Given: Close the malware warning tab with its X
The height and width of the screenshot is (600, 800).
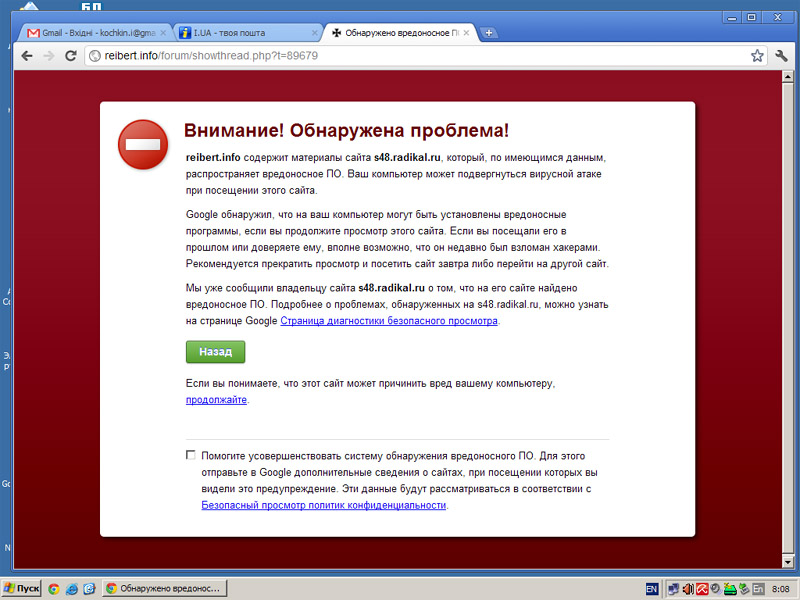Looking at the screenshot, I should click(x=466, y=33).
